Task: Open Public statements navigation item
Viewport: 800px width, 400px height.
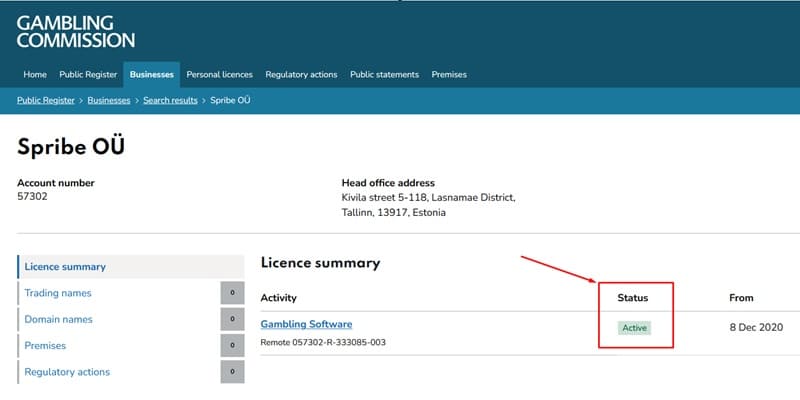Action: 384,74
